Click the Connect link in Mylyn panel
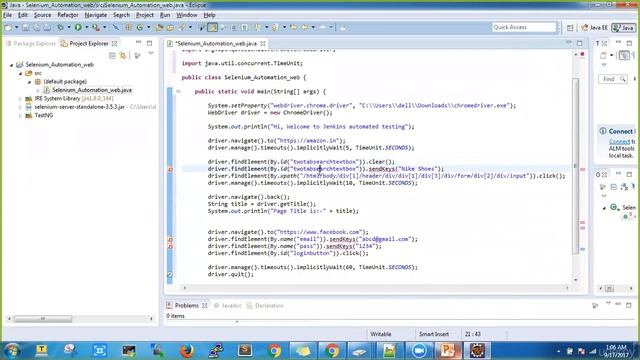Screen dimensions: 640x360 click(x=619, y=142)
